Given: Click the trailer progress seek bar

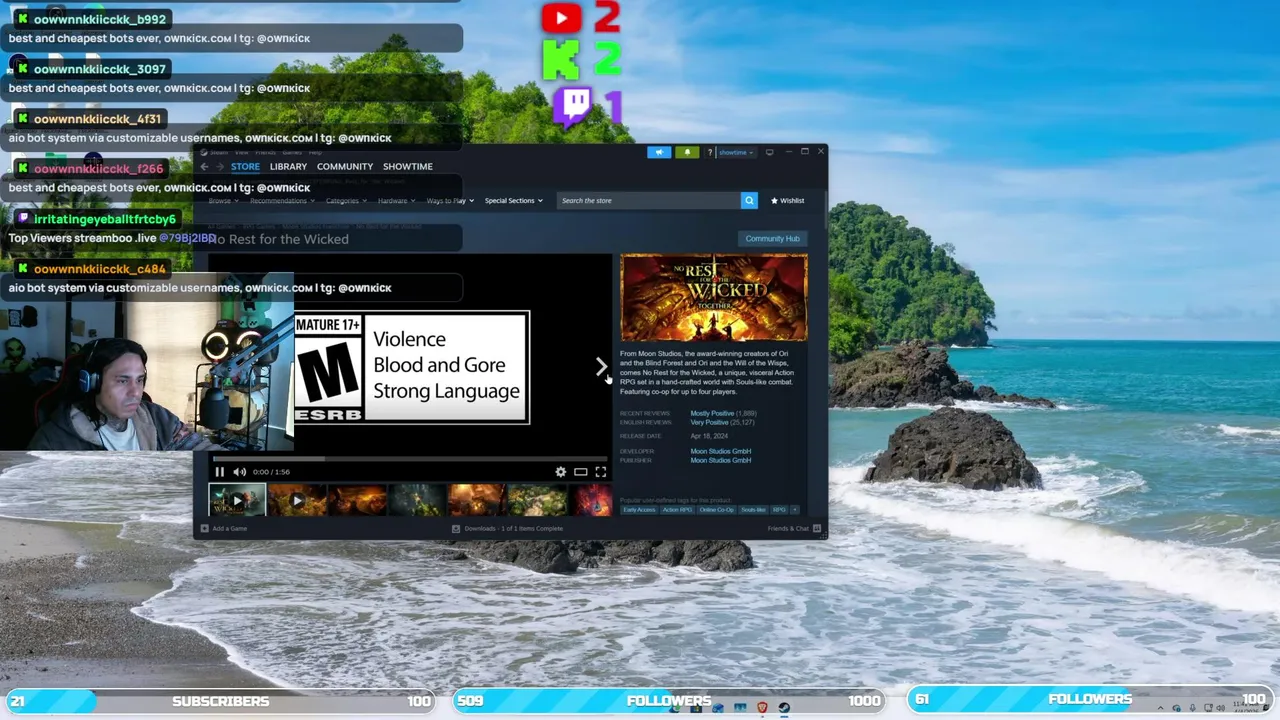Looking at the screenshot, I should point(410,459).
